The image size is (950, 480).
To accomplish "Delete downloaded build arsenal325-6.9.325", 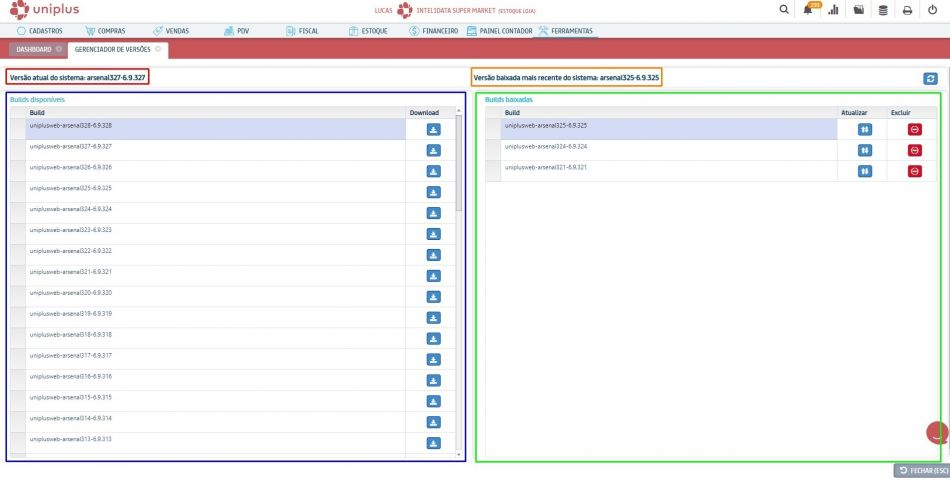I will click(914, 129).
